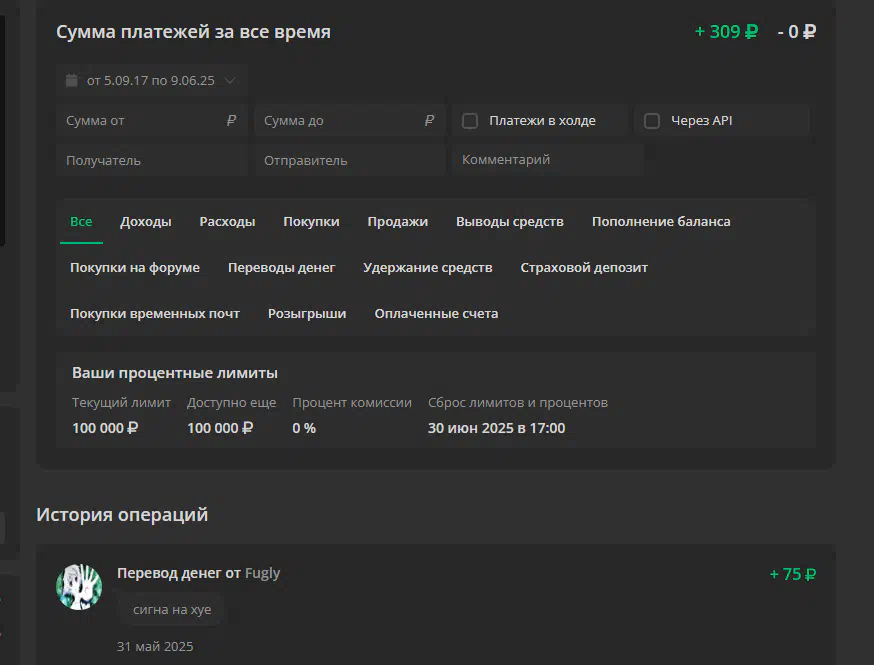The width and height of the screenshot is (874, 665).
Task: Filter by Покупки на форуме
Action: coord(135,268)
